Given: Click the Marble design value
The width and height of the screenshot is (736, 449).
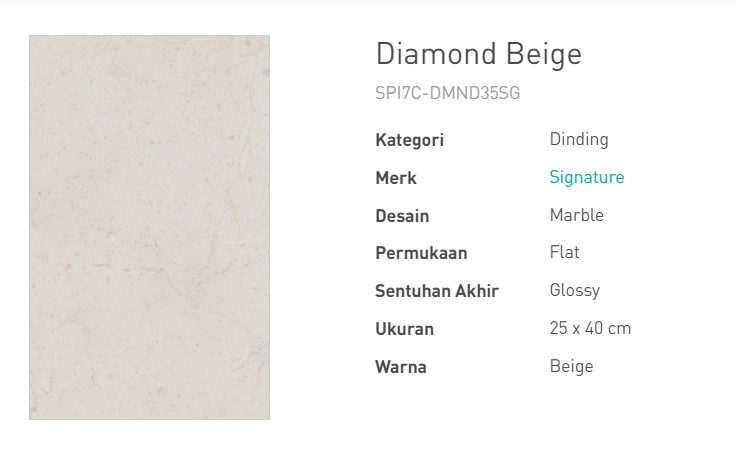Looking at the screenshot, I should coord(576,215).
